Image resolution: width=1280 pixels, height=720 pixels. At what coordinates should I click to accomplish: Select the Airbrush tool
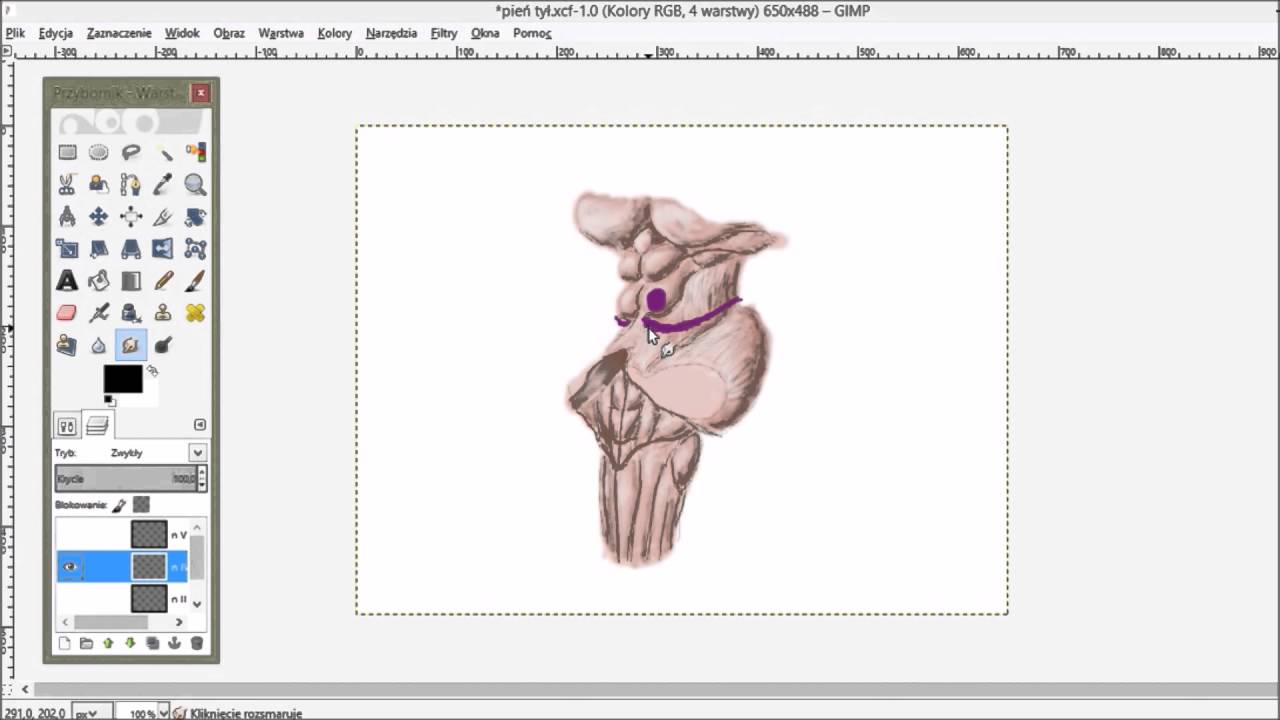coord(99,313)
